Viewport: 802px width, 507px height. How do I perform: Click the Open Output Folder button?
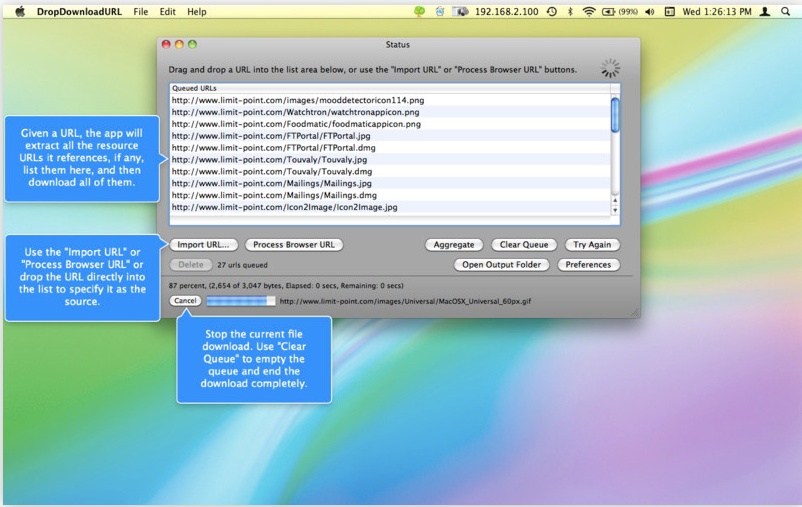tap(501, 264)
